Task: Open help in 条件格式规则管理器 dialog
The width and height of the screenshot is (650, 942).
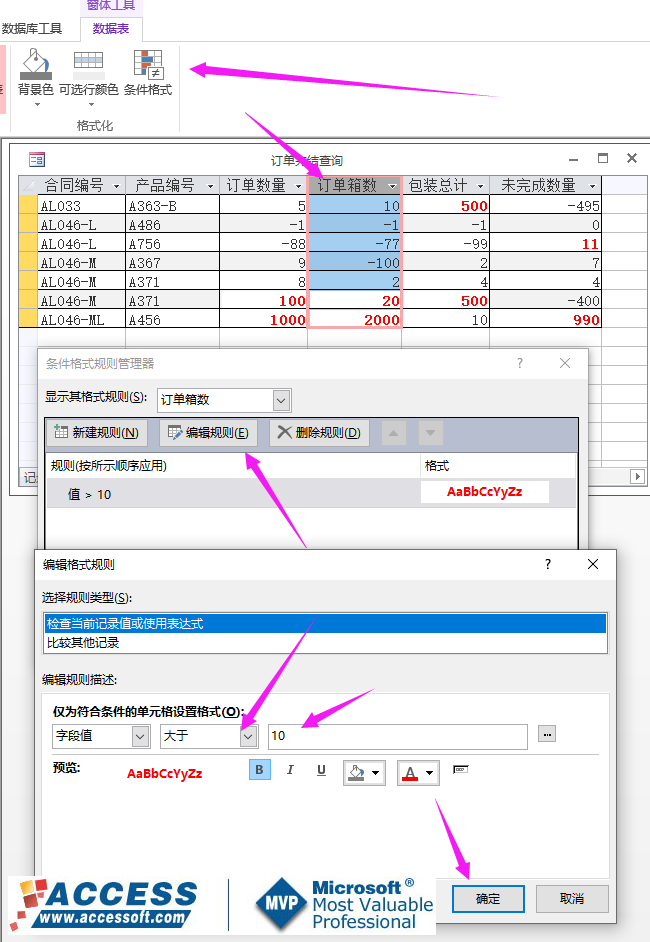Action: click(520, 363)
